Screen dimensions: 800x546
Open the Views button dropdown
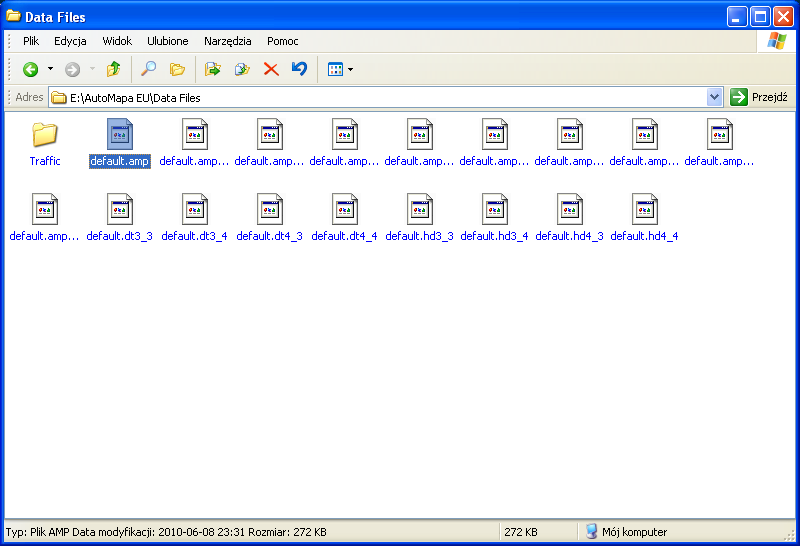pos(340,69)
